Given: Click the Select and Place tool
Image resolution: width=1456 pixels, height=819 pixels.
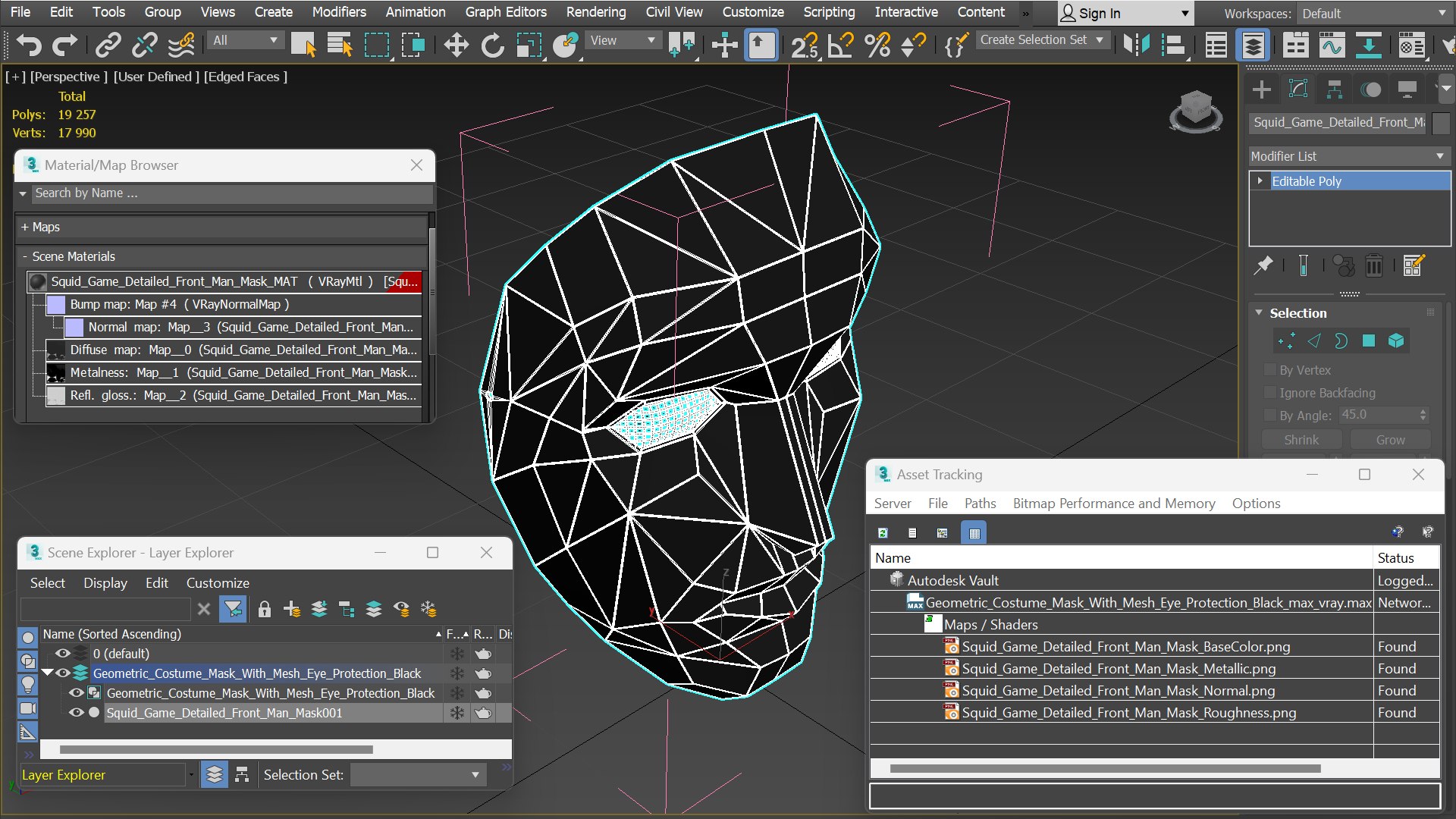Looking at the screenshot, I should pyautogui.click(x=566, y=45).
